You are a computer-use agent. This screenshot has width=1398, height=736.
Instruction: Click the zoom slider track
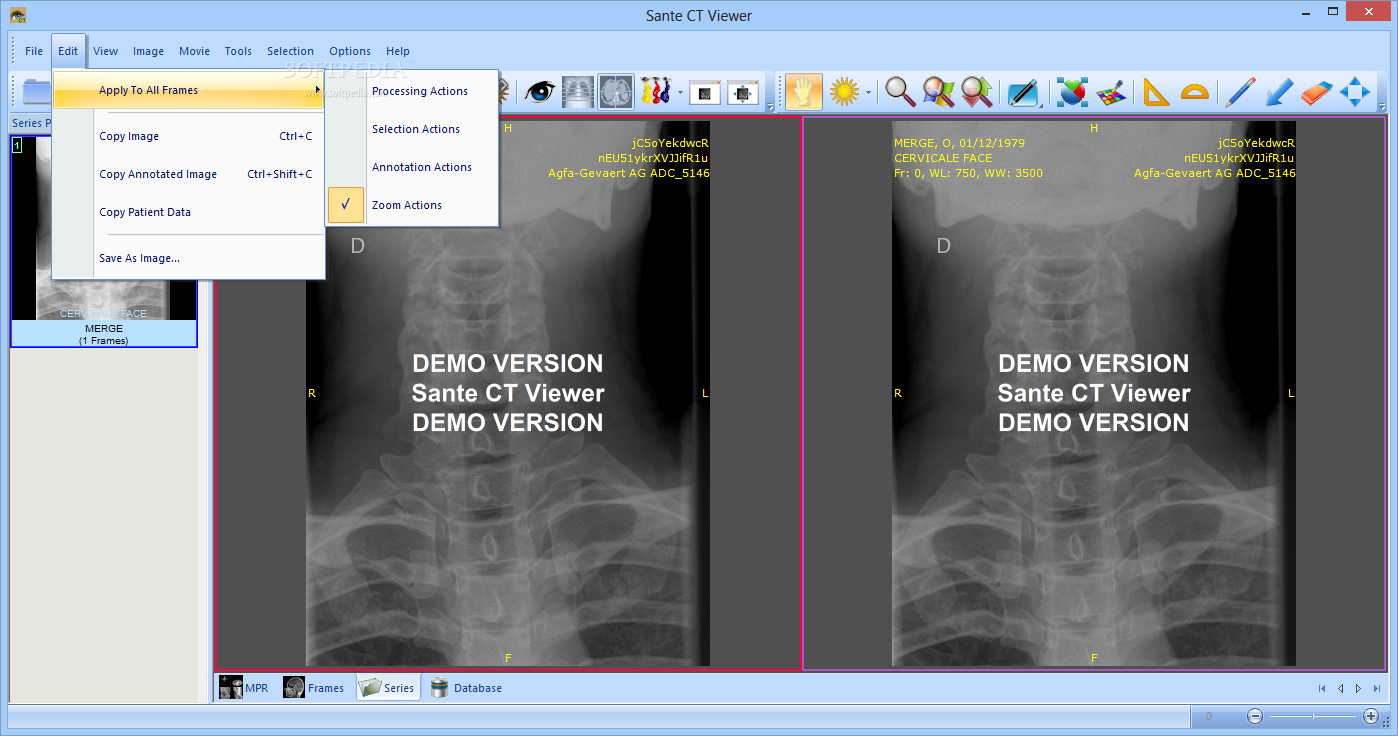click(x=1313, y=716)
